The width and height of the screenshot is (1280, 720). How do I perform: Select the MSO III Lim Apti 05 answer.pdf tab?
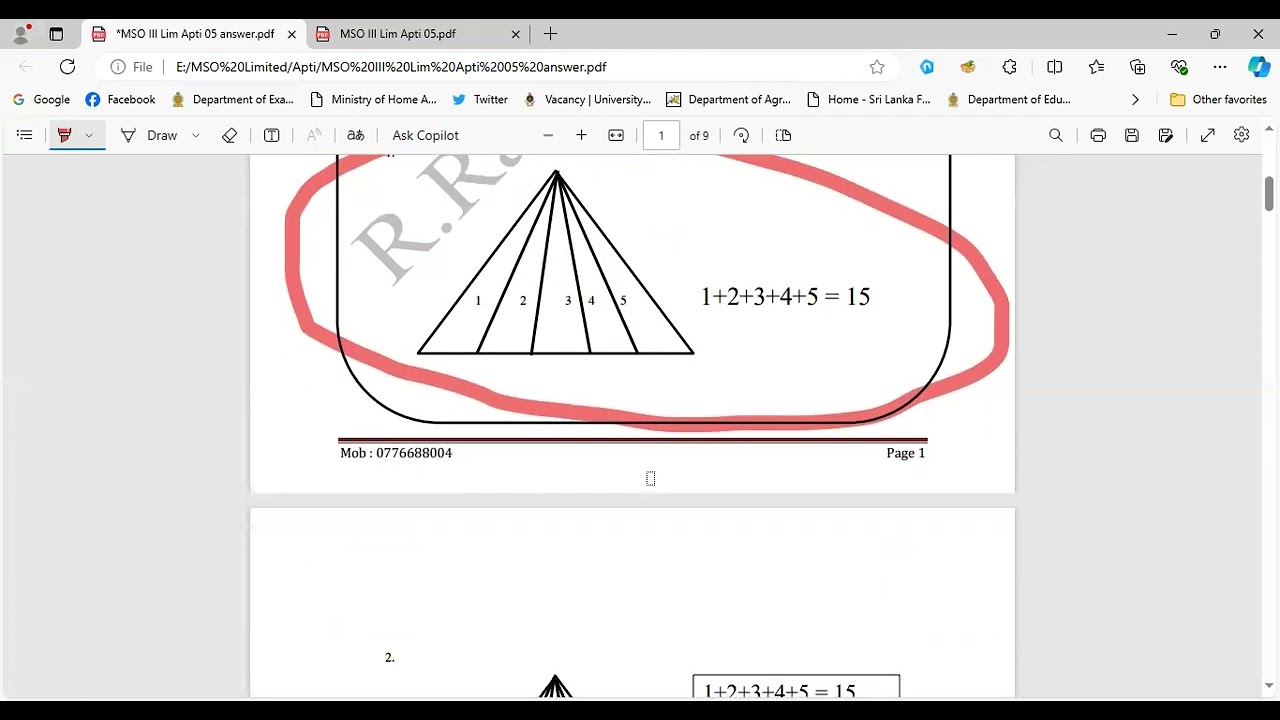tap(194, 34)
